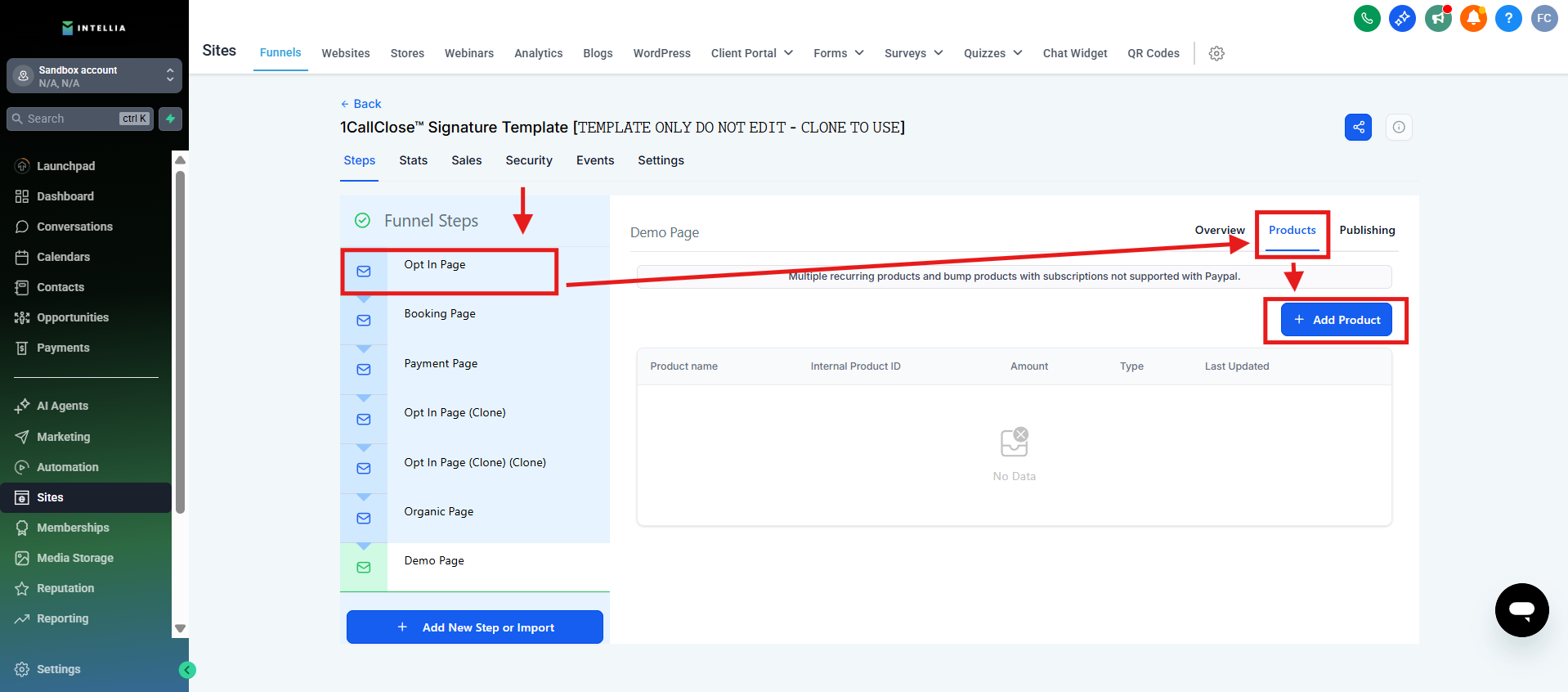Viewport: 1568px width, 692px height.
Task: Collapse the sidebar with green arrow
Action: point(187,670)
